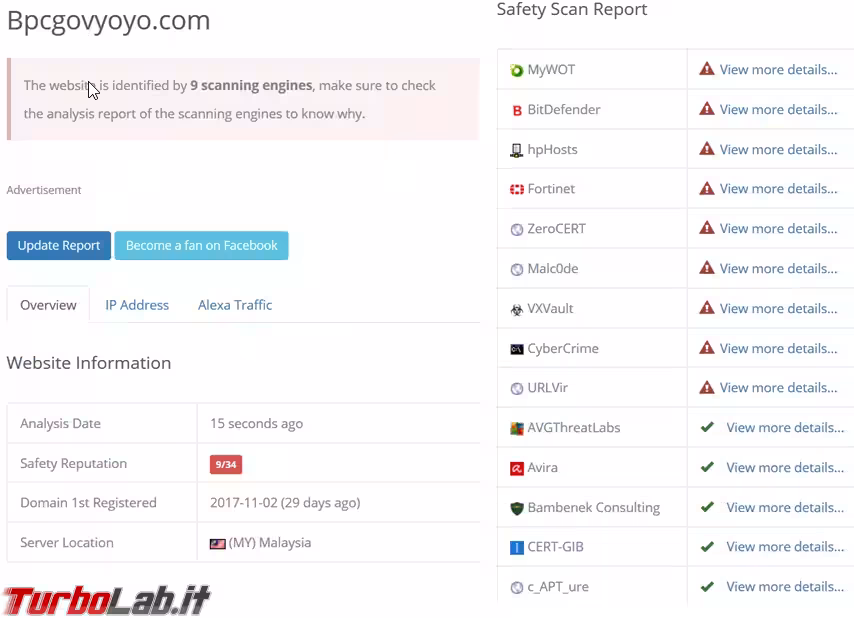The width and height of the screenshot is (854, 618).
Task: View more details for URLVir
Action: [778, 388]
